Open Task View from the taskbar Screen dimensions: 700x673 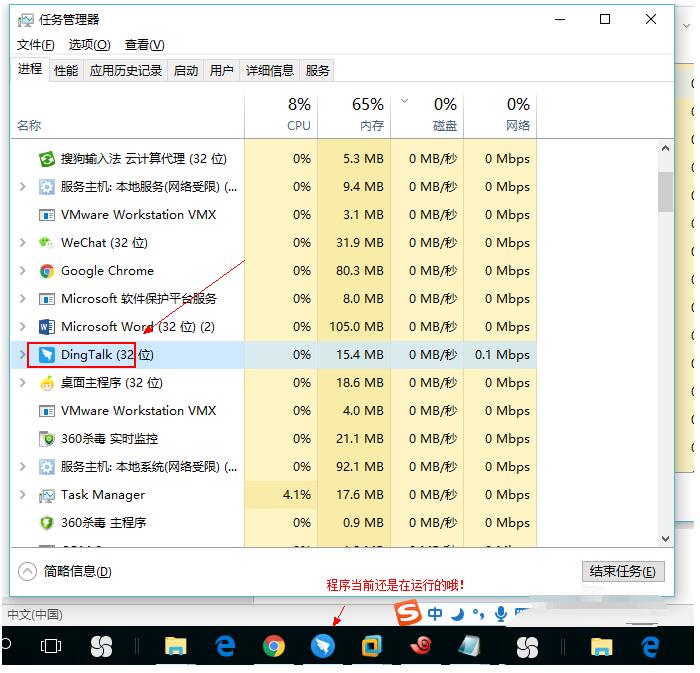(50, 646)
